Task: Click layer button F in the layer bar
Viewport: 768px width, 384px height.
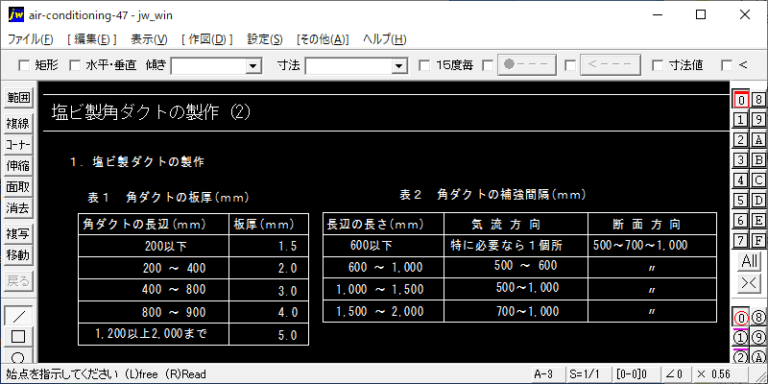Action: (x=758, y=240)
